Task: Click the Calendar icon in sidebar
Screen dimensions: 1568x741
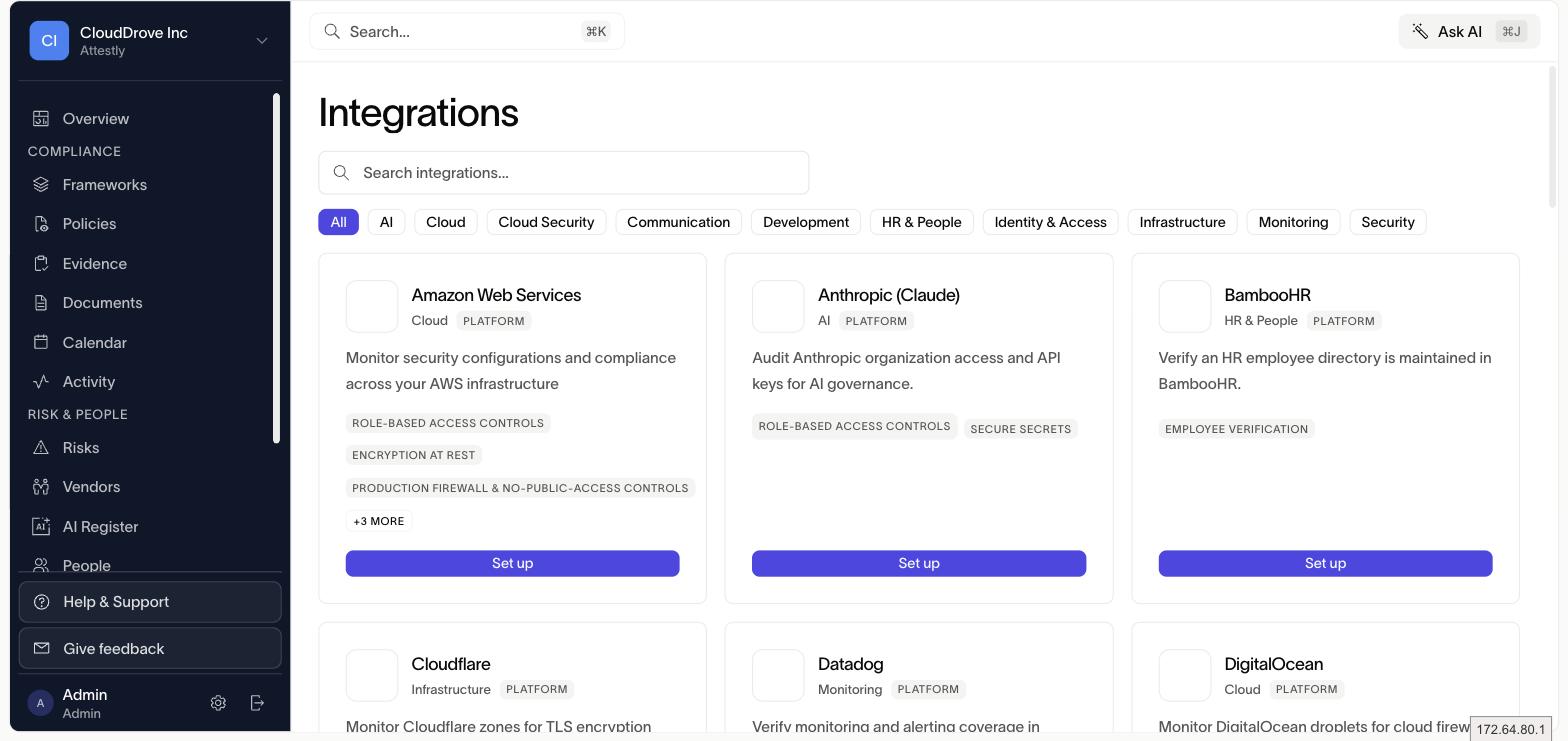Action: (x=41, y=342)
